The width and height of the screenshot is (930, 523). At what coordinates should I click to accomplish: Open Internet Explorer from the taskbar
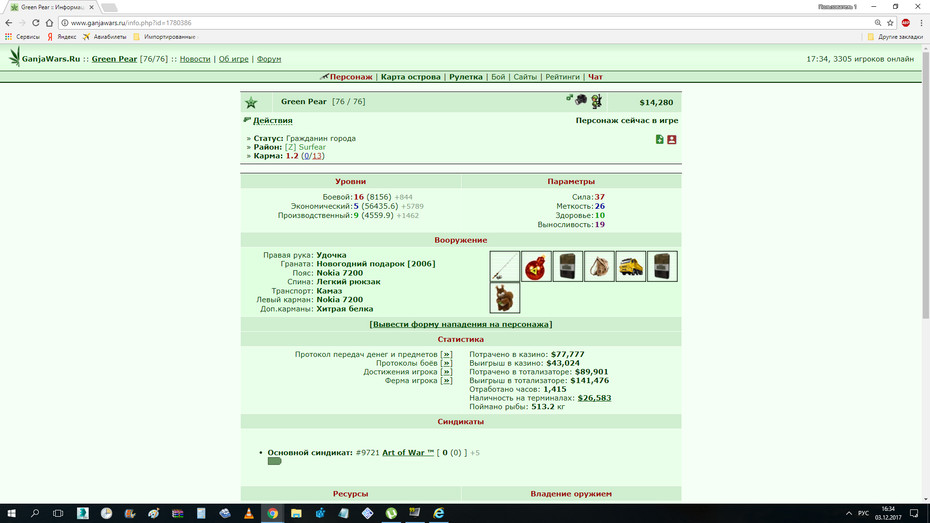(438, 513)
